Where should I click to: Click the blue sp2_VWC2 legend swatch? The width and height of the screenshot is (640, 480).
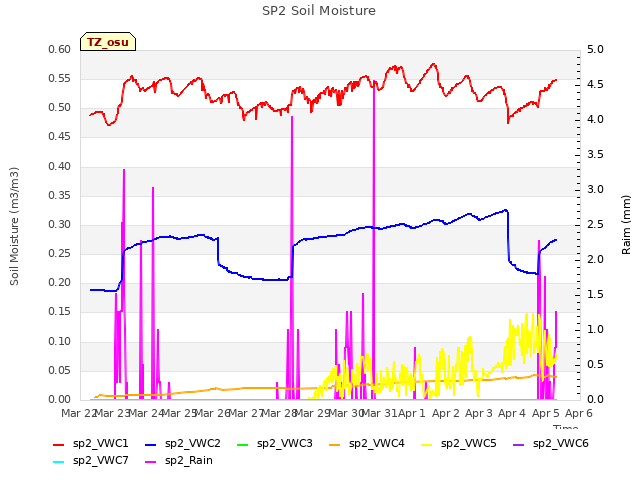pyautogui.click(x=151, y=444)
